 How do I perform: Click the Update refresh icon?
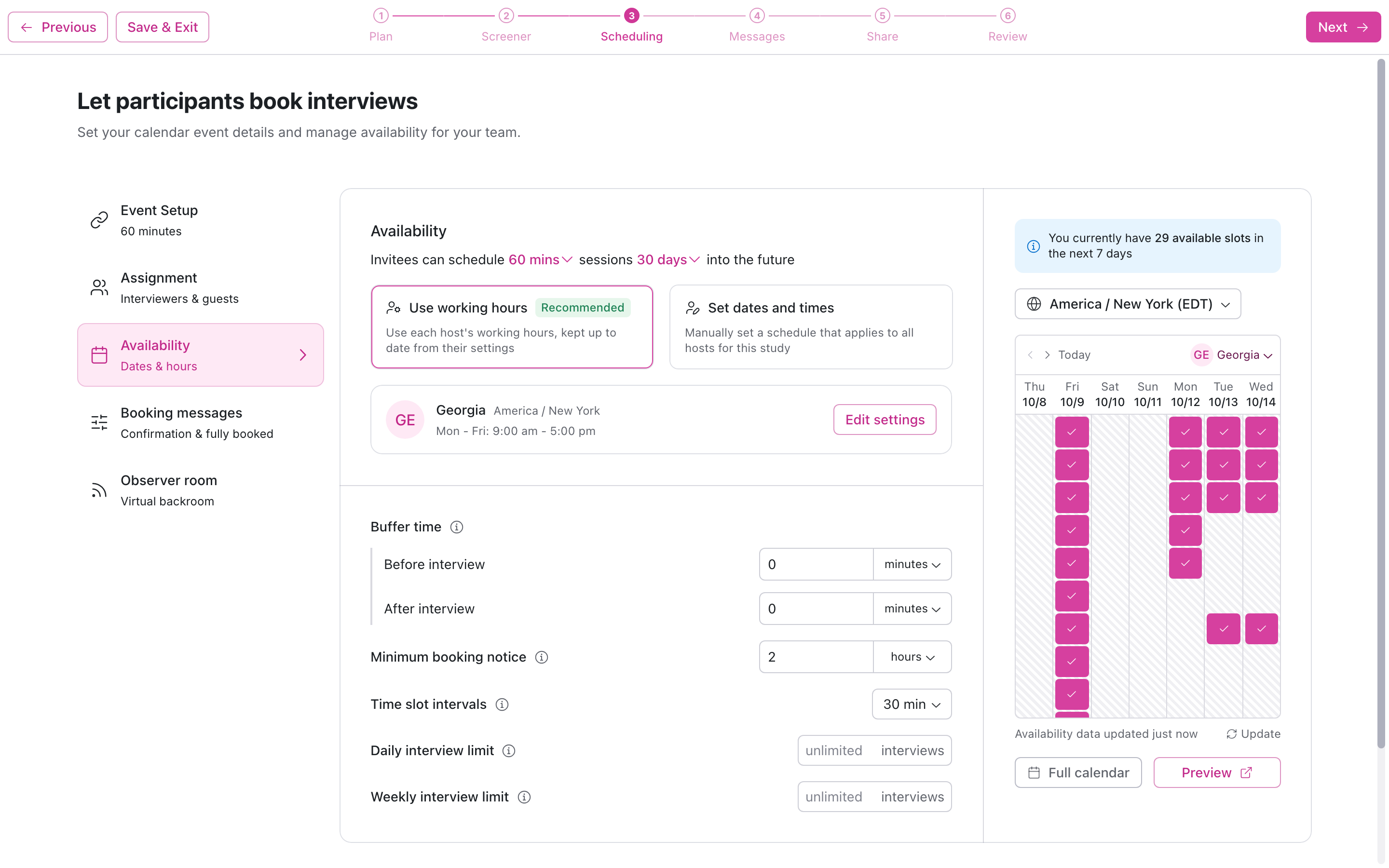click(1231, 734)
